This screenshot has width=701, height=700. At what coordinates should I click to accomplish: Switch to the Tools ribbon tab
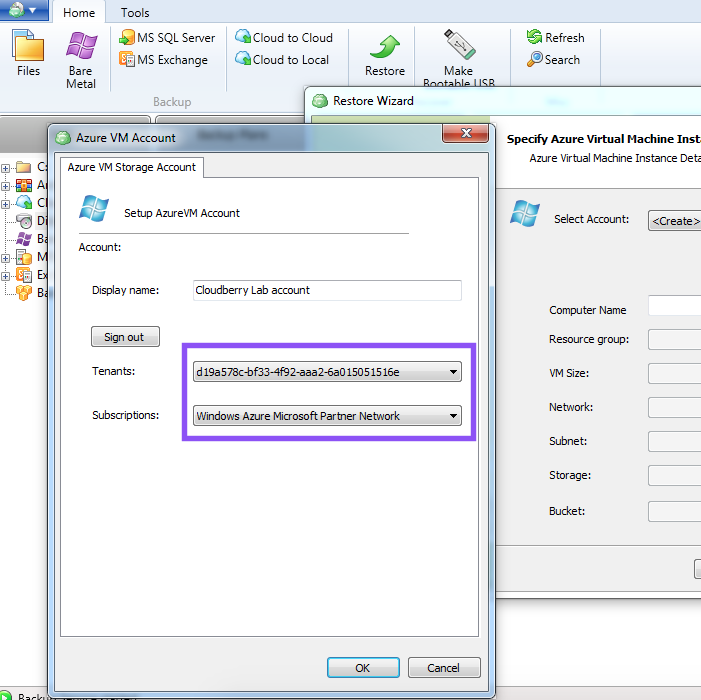click(135, 13)
